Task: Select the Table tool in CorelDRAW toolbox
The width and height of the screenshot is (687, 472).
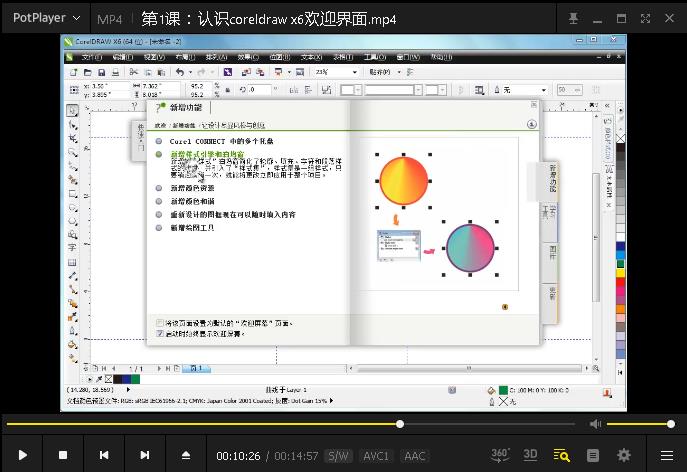Action: coord(73,262)
